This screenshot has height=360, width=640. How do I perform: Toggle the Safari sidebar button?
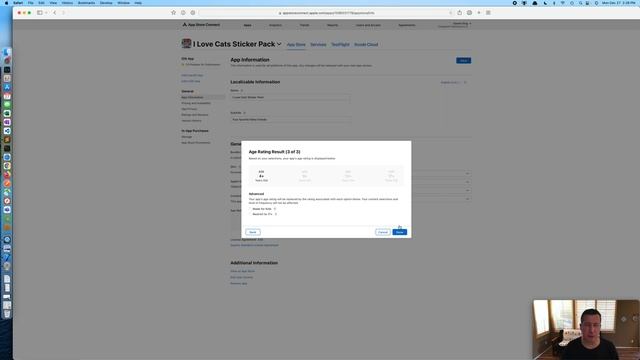[x=40, y=13]
